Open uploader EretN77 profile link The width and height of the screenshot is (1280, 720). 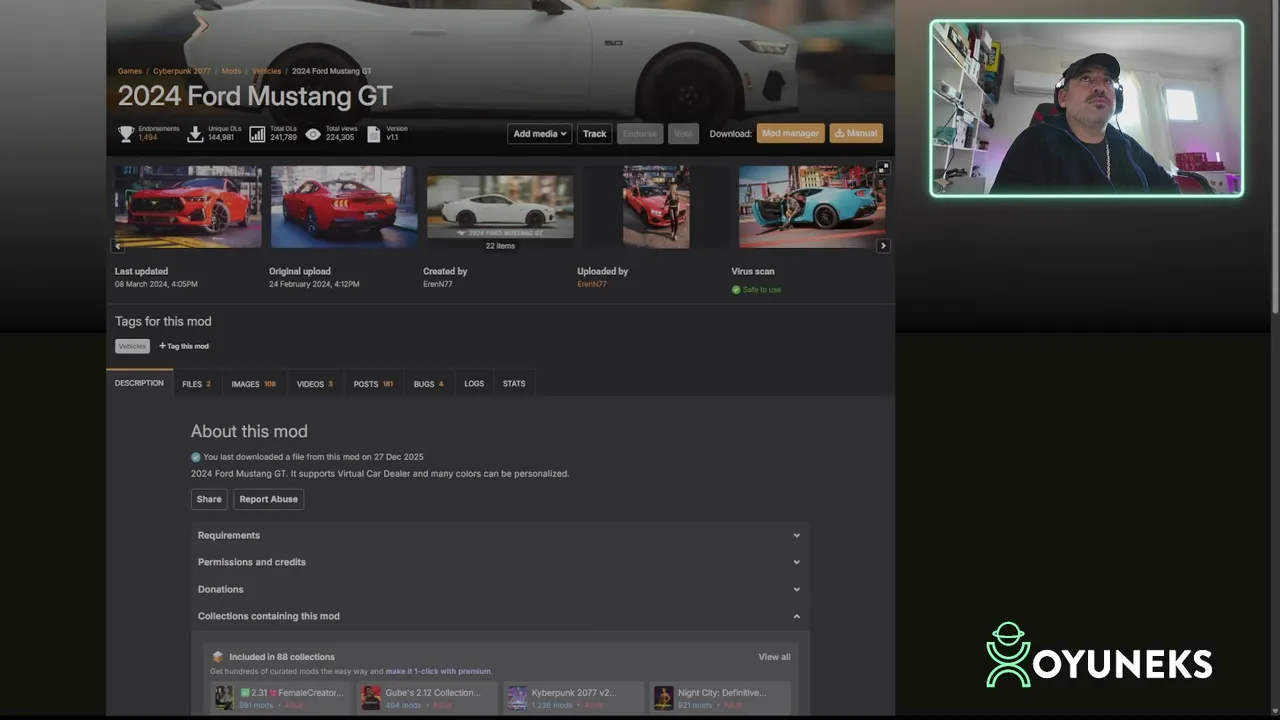tap(592, 284)
